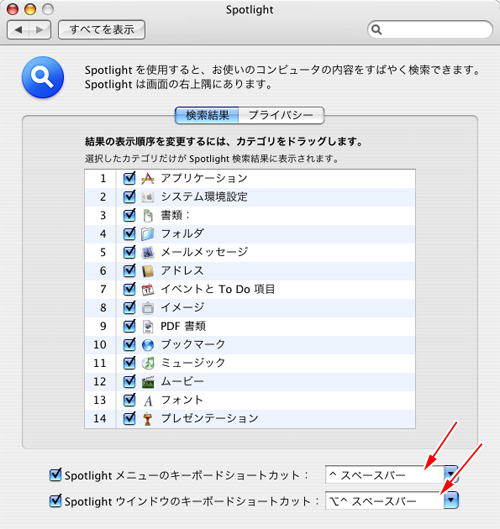Click the 書類 document icon

coord(147,216)
